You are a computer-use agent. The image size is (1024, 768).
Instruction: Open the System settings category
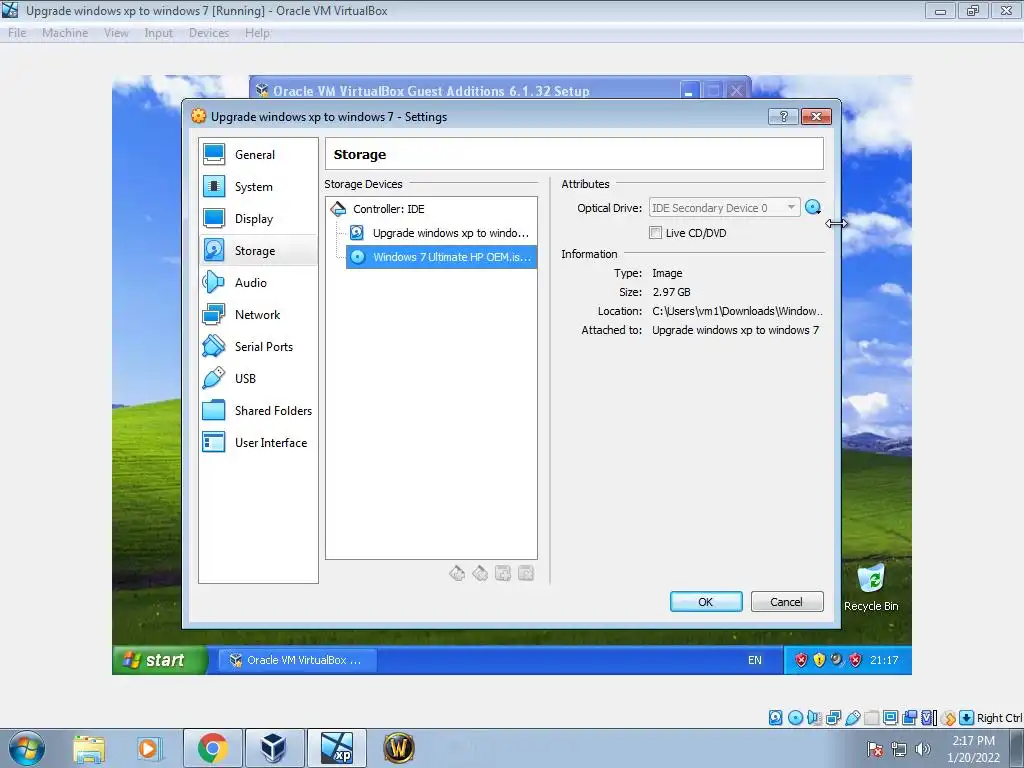[258, 187]
